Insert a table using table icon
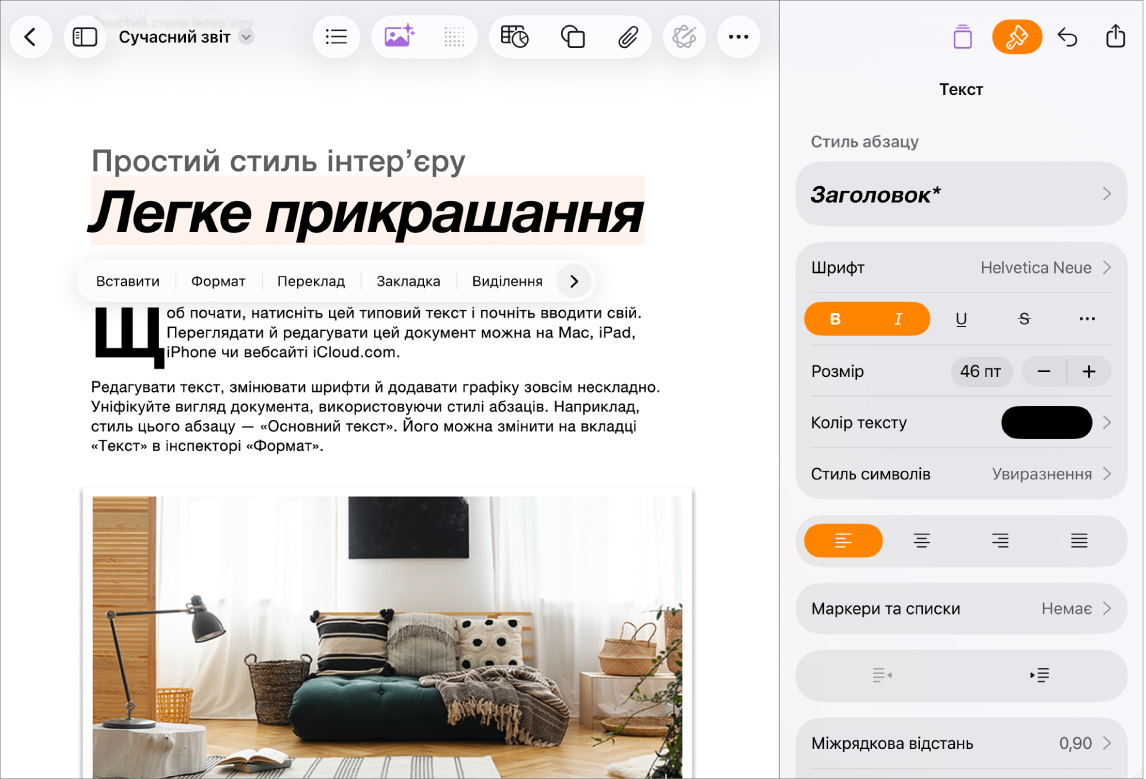 click(x=515, y=37)
